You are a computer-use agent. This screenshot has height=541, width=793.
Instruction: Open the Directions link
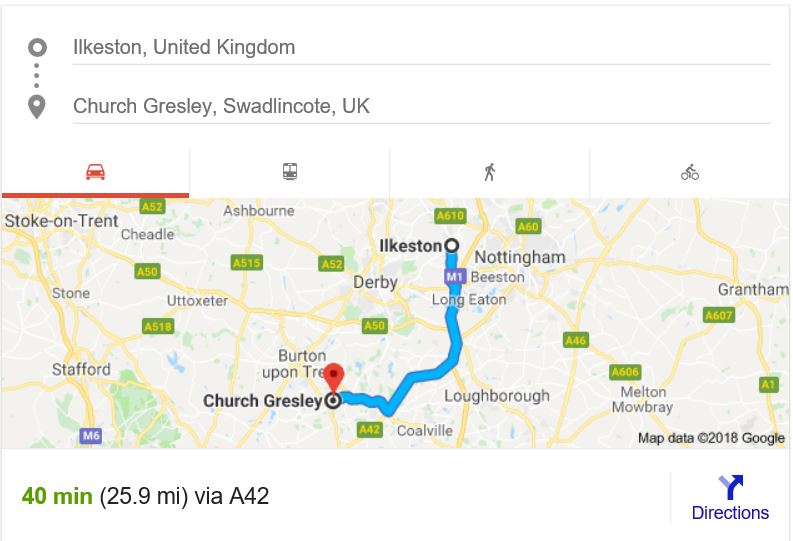(x=730, y=513)
